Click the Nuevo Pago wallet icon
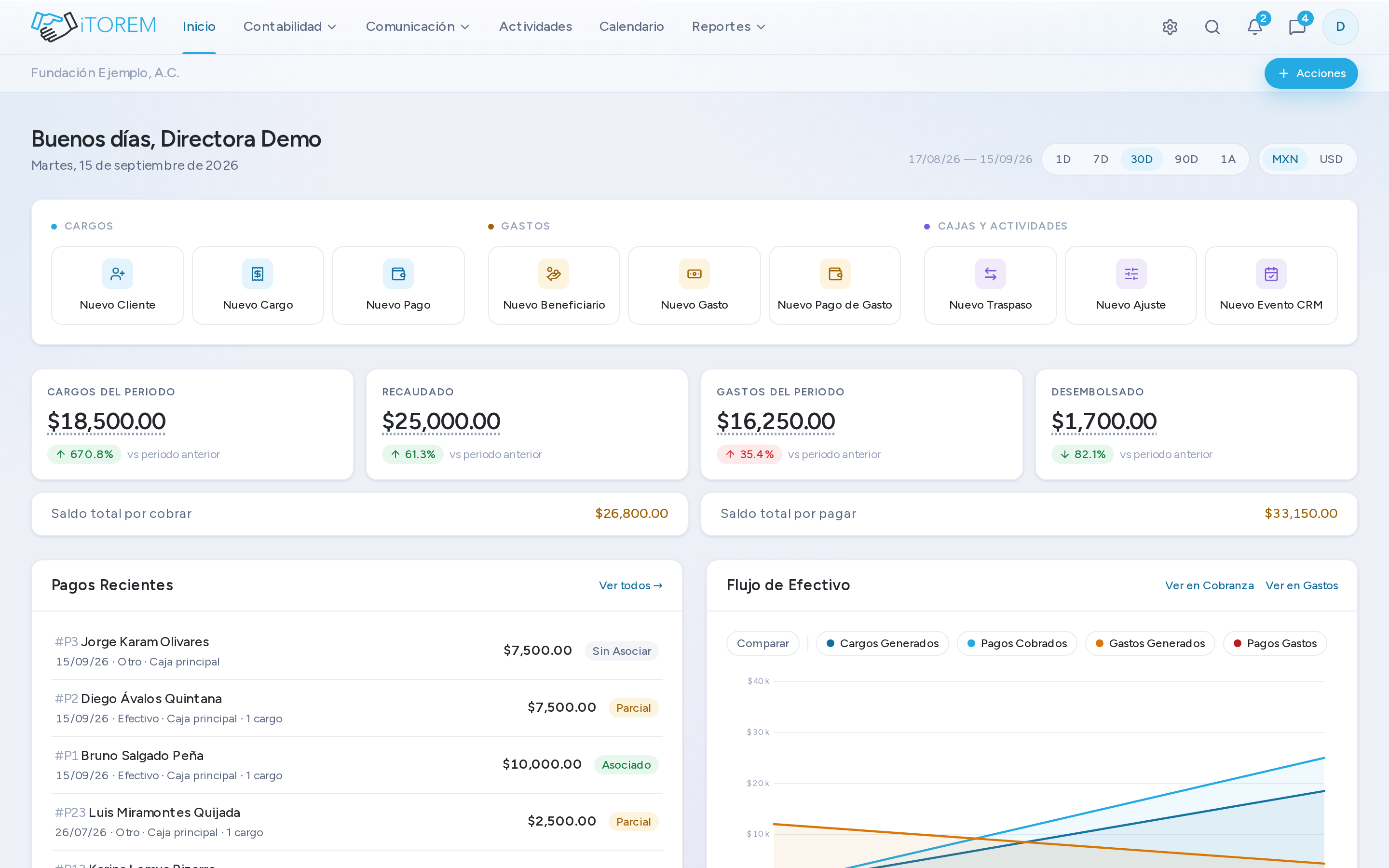 (398, 274)
